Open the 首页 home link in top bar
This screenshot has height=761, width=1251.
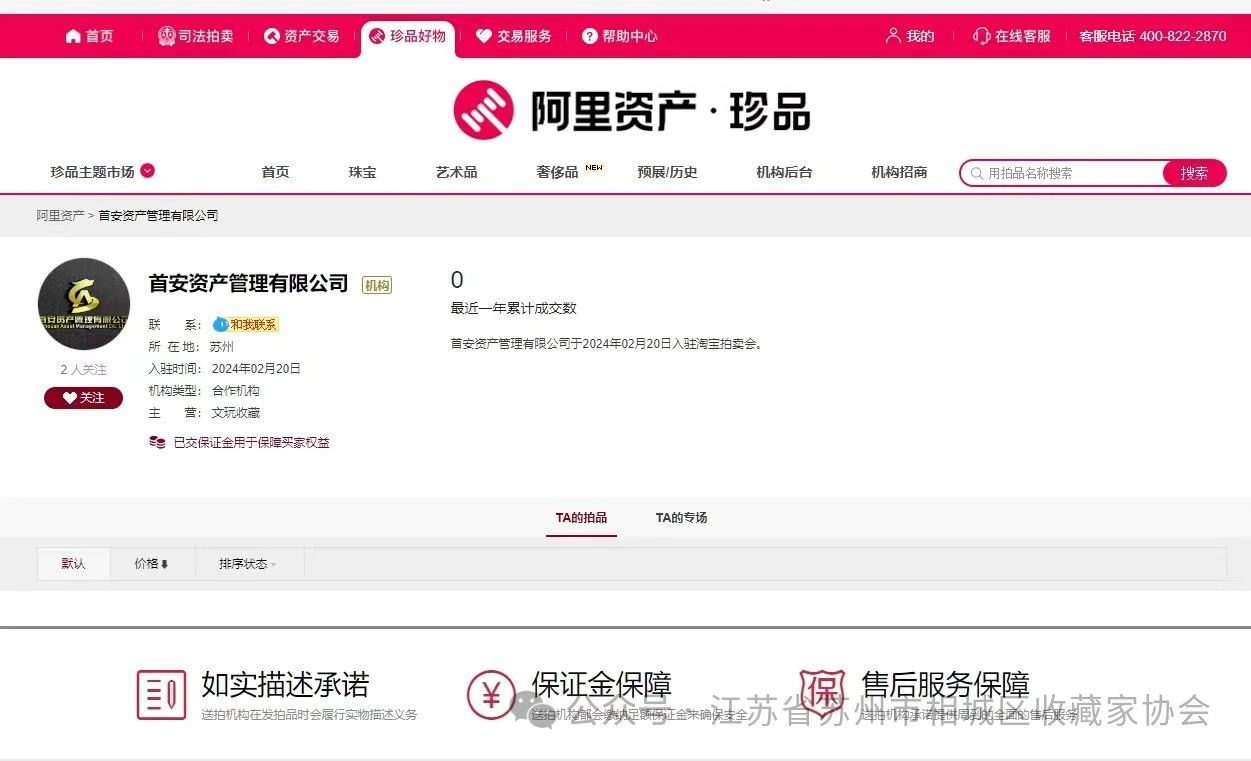(x=89, y=36)
